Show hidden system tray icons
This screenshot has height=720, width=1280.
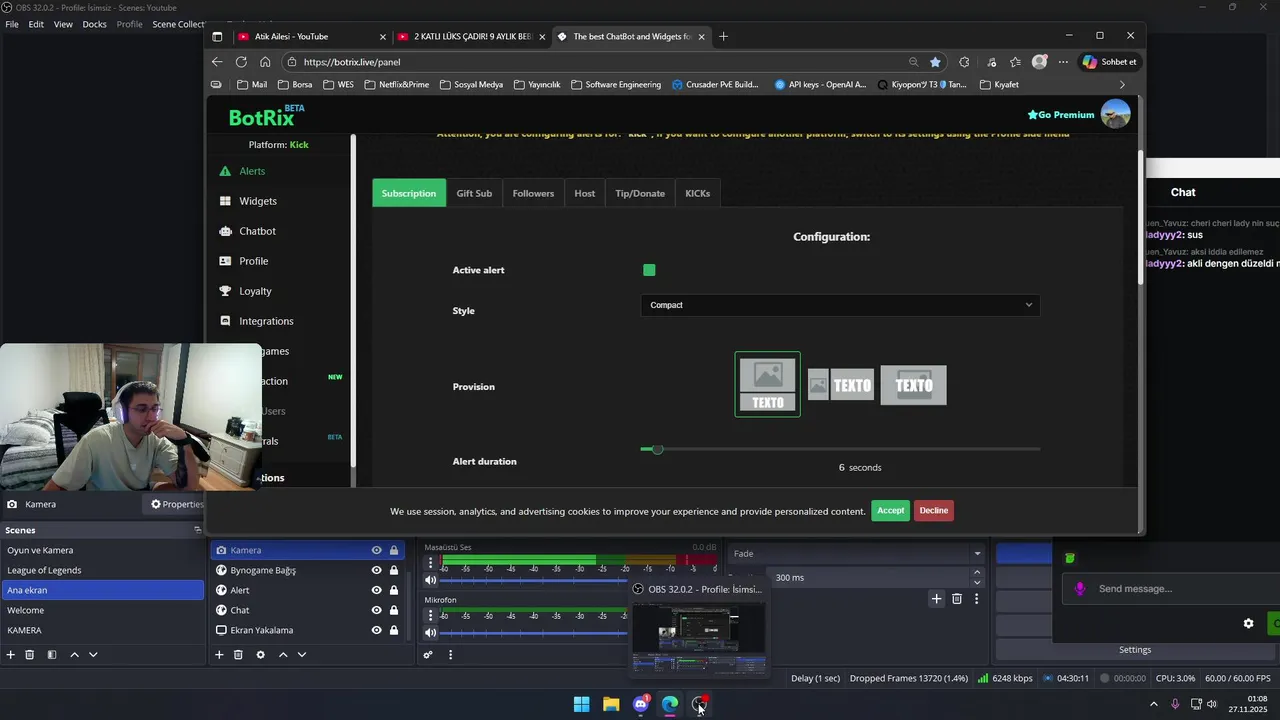tap(1153, 704)
